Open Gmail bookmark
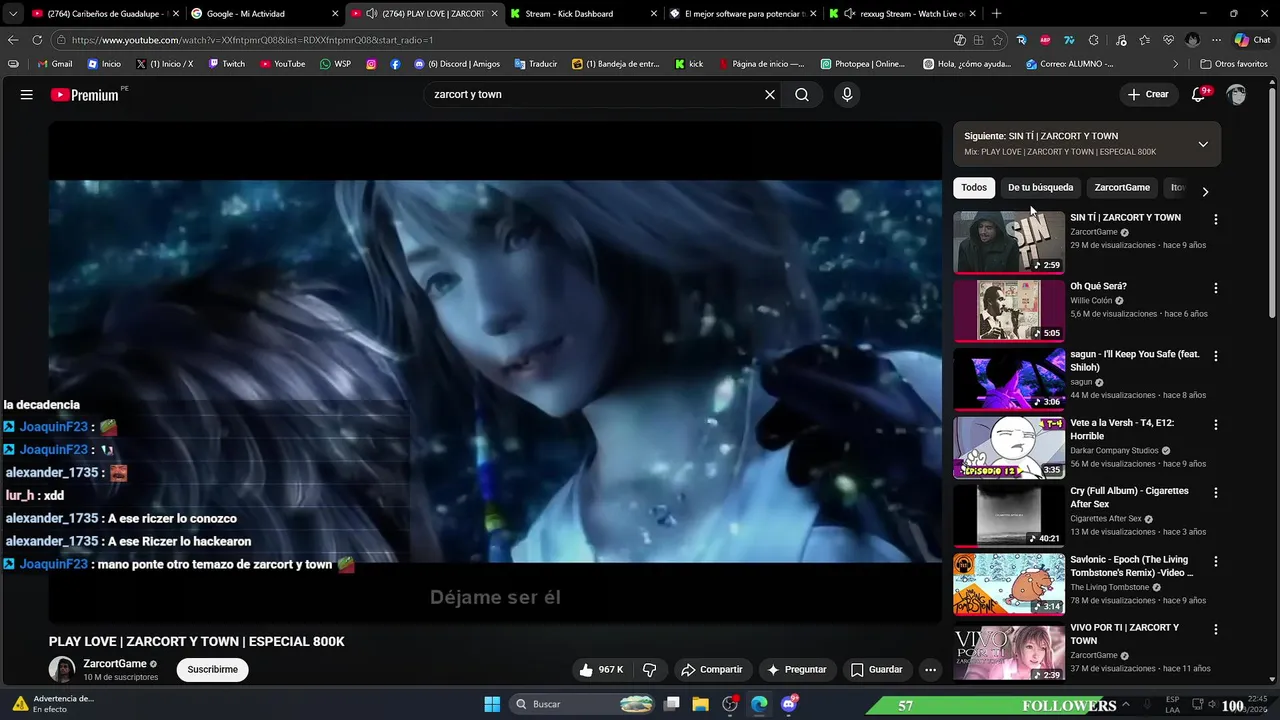This screenshot has height=720, width=1280. tap(55, 64)
